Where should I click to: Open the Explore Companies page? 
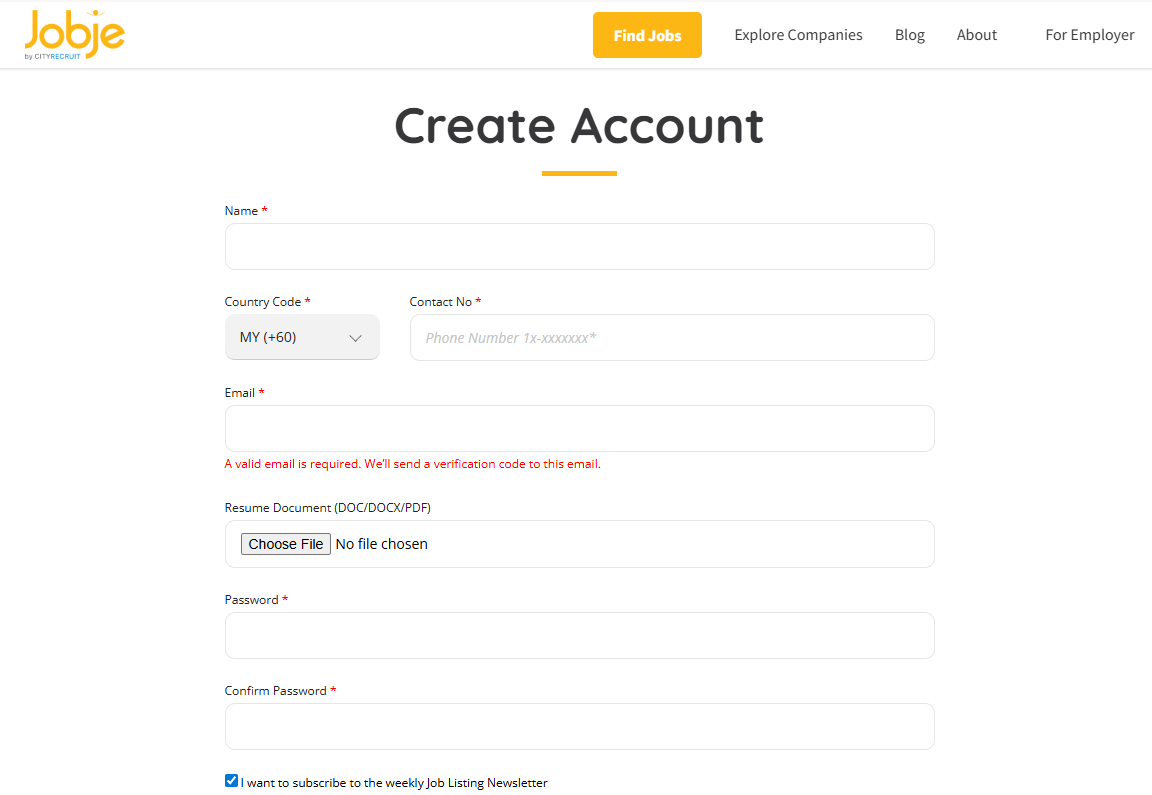click(x=798, y=35)
